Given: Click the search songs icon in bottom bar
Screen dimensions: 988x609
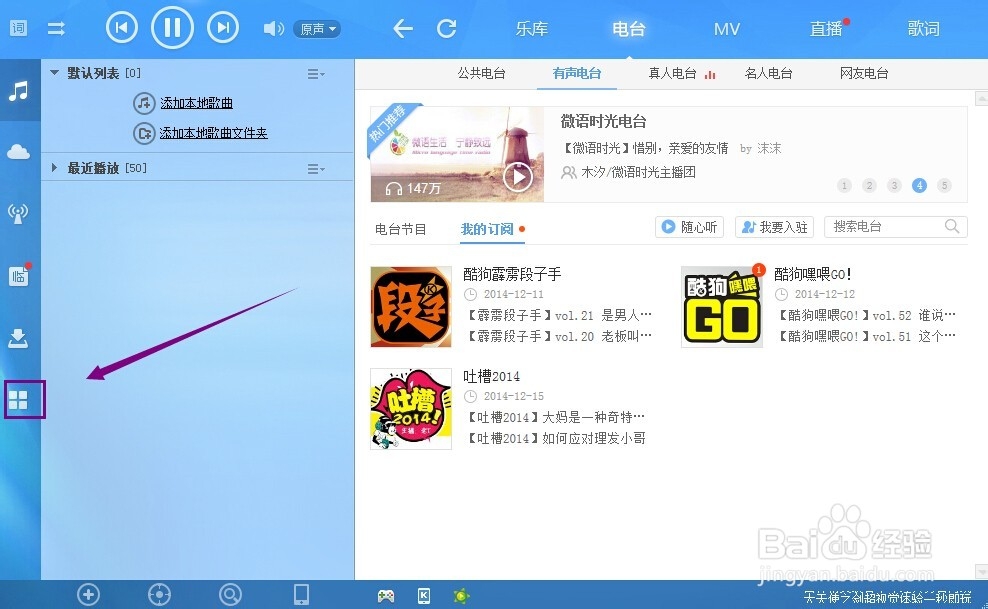Looking at the screenshot, I should 231,595.
